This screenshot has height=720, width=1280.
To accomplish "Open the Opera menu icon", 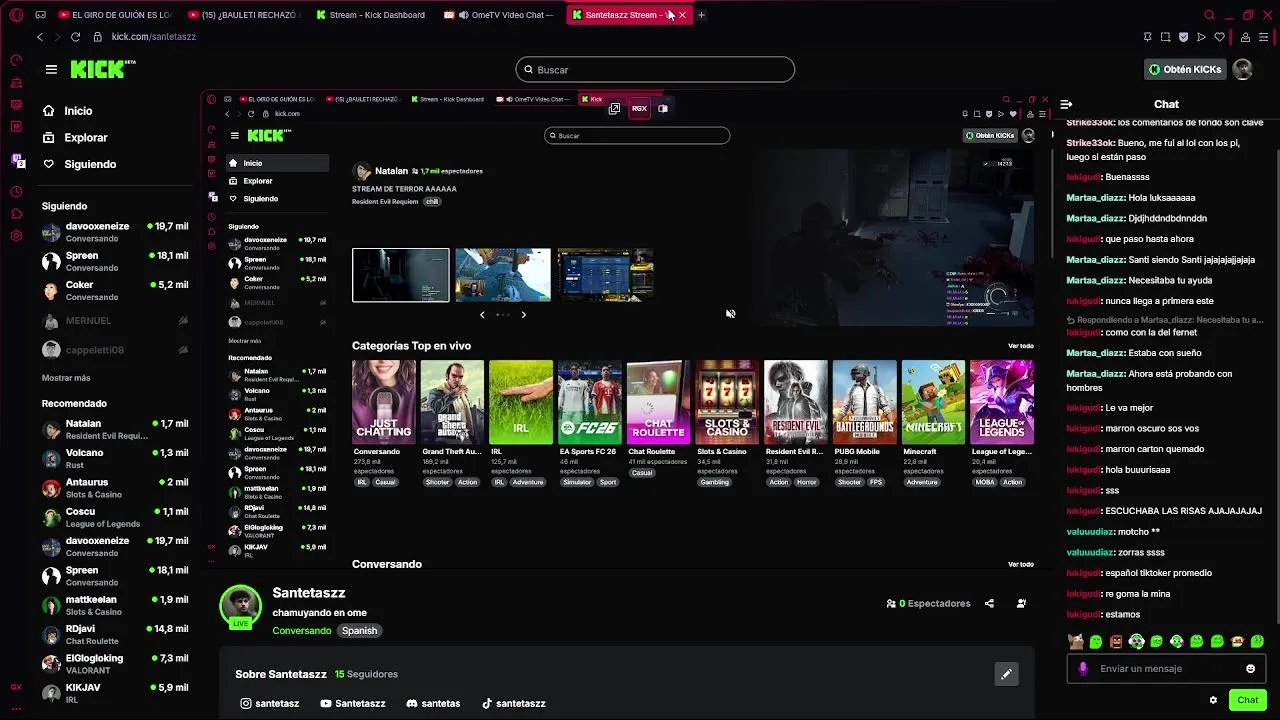I will click(x=16, y=15).
